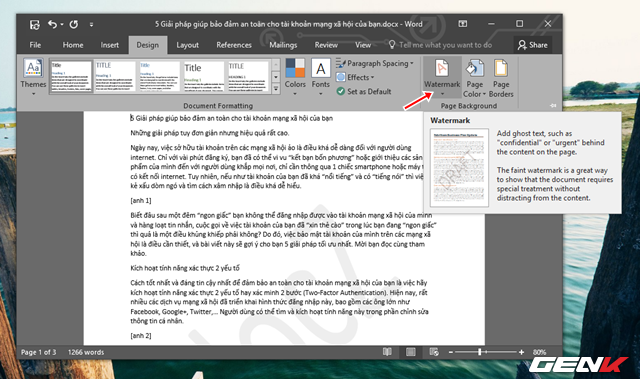
Task: Open the File tab
Action: [35, 45]
